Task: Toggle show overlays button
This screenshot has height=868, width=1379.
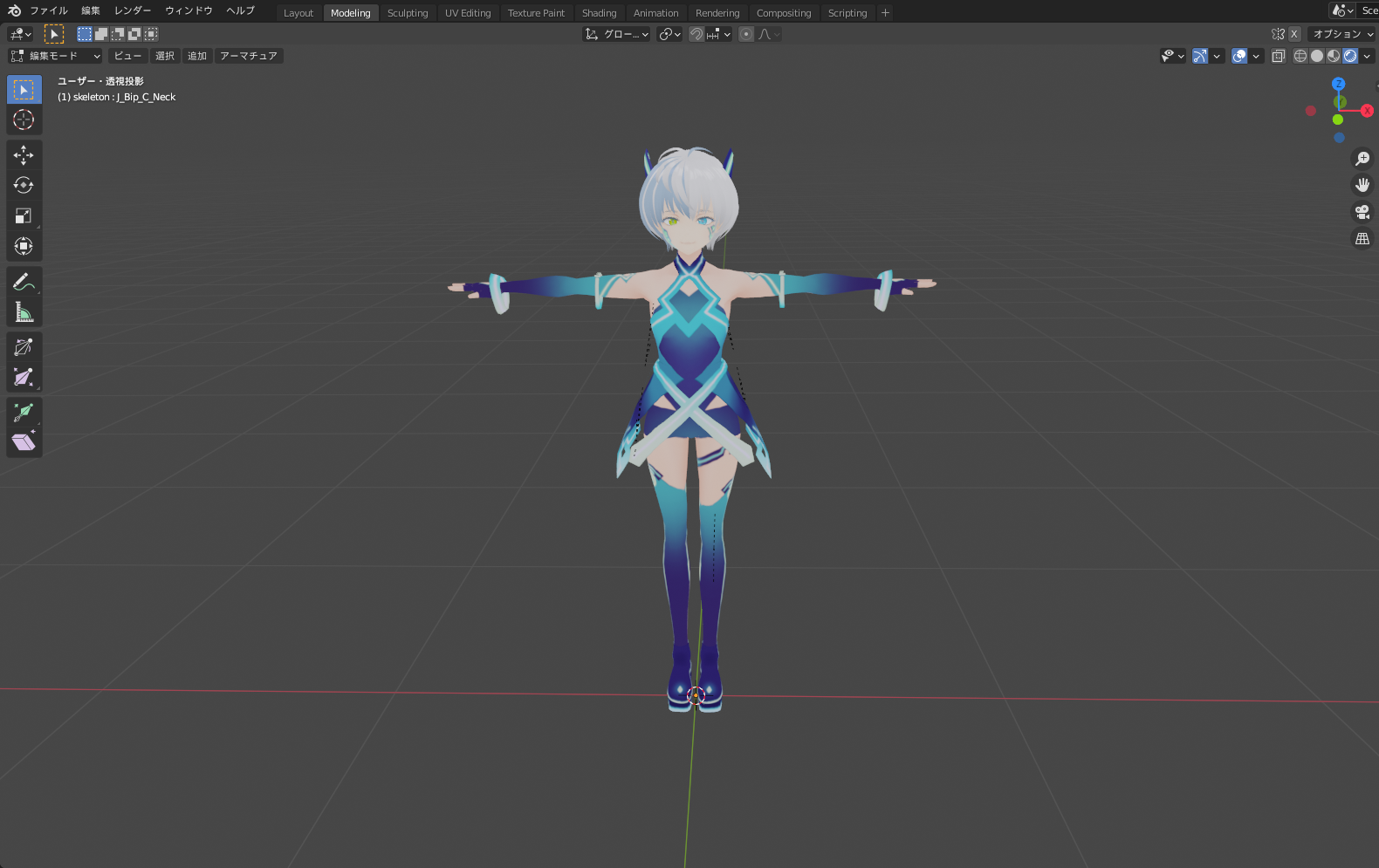Action: coord(1239,56)
